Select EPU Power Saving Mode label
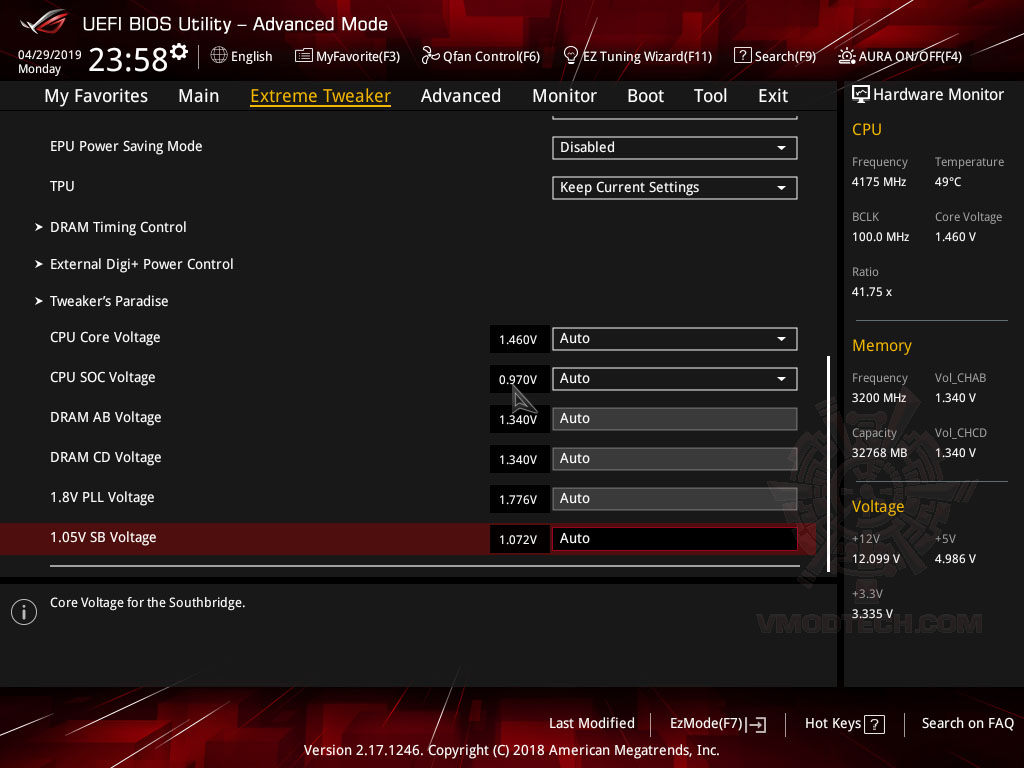The height and width of the screenshot is (768, 1024). [126, 146]
